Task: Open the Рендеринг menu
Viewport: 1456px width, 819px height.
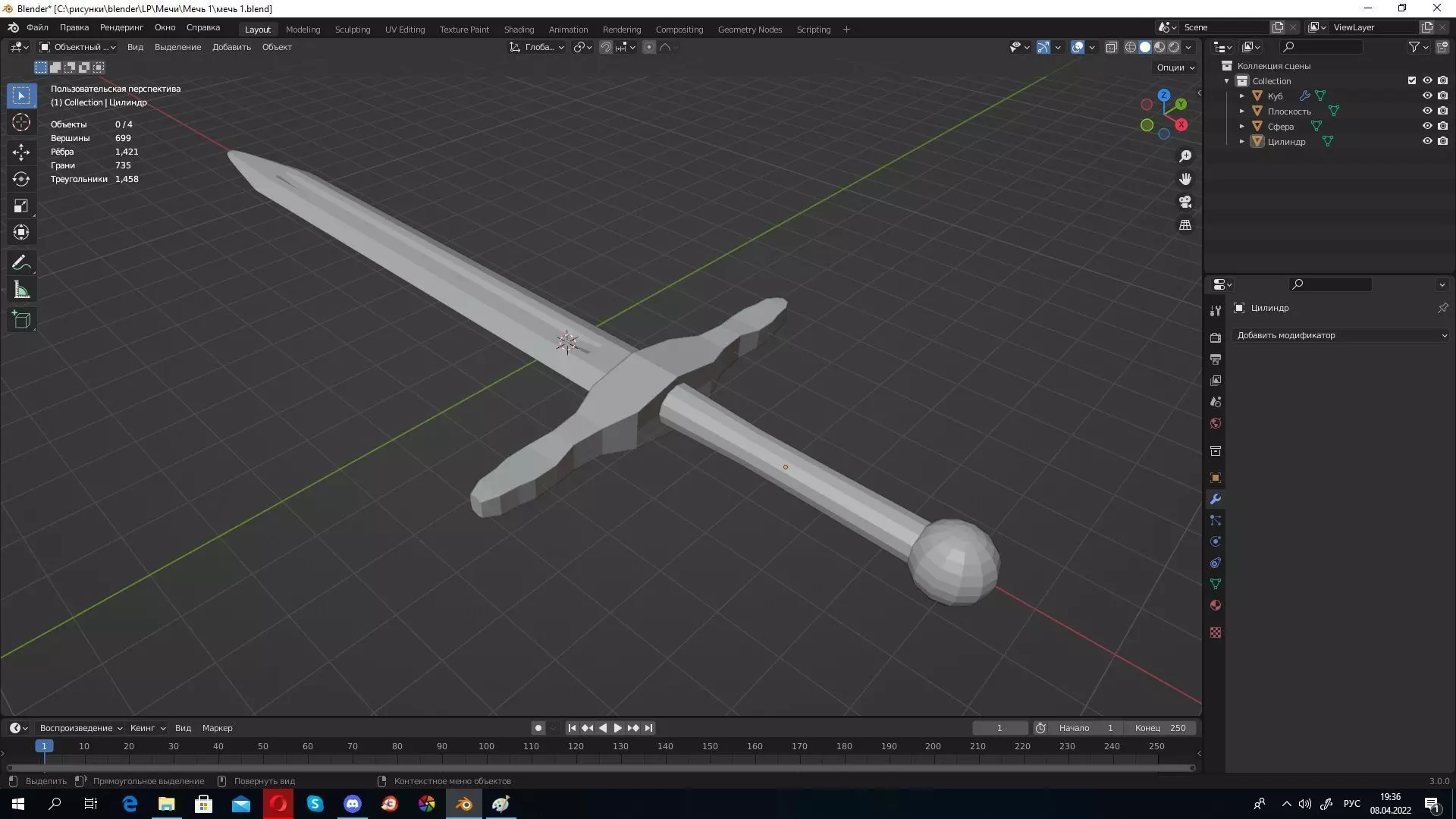Action: pos(121,27)
